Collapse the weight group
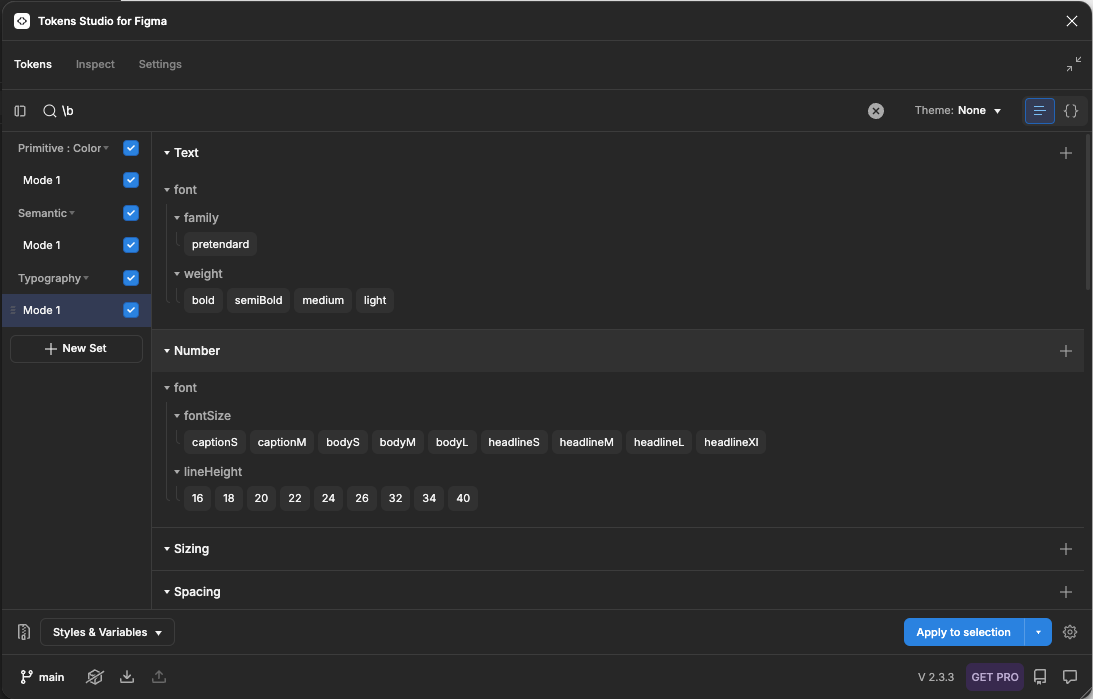This screenshot has height=699, width=1093. coord(177,274)
